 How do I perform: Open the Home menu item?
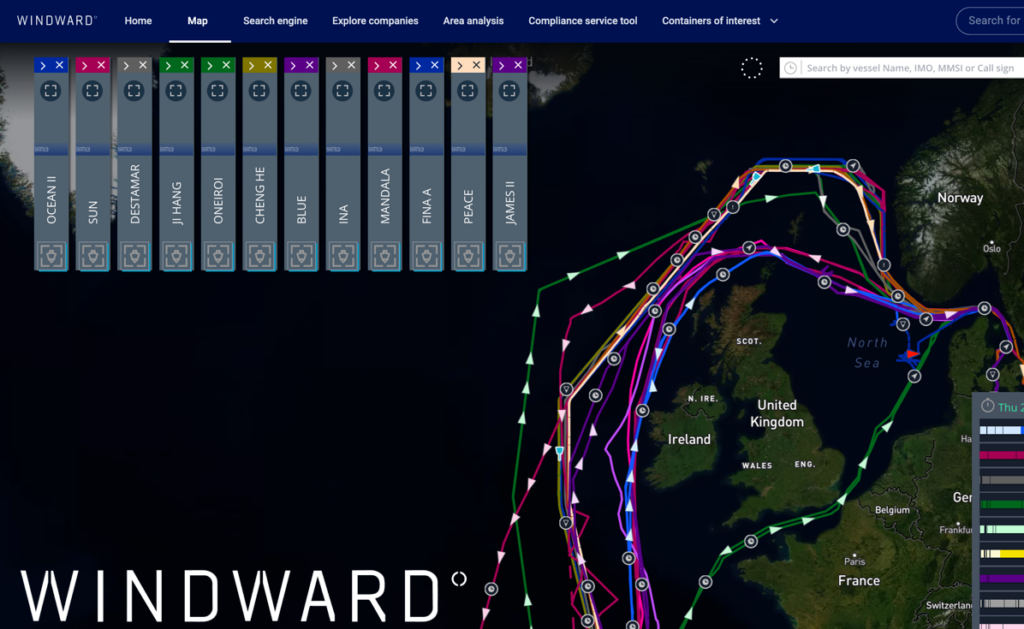[x=138, y=21]
